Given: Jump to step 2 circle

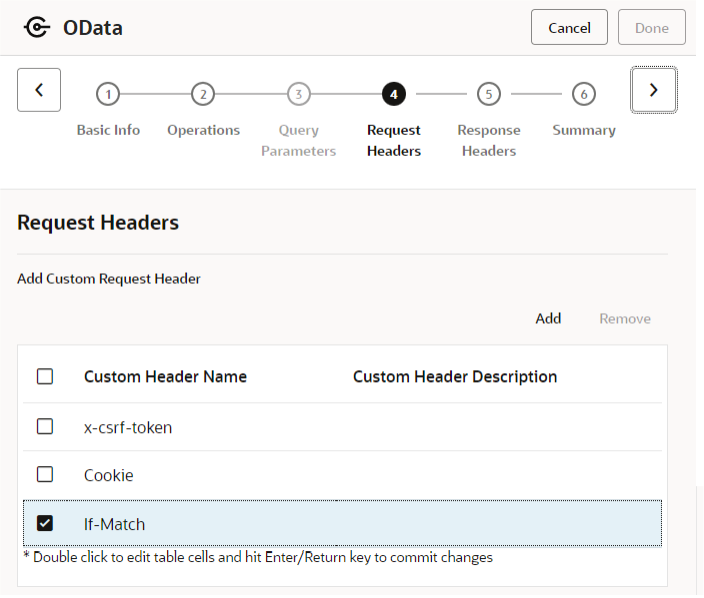Looking at the screenshot, I should pyautogui.click(x=203, y=94).
